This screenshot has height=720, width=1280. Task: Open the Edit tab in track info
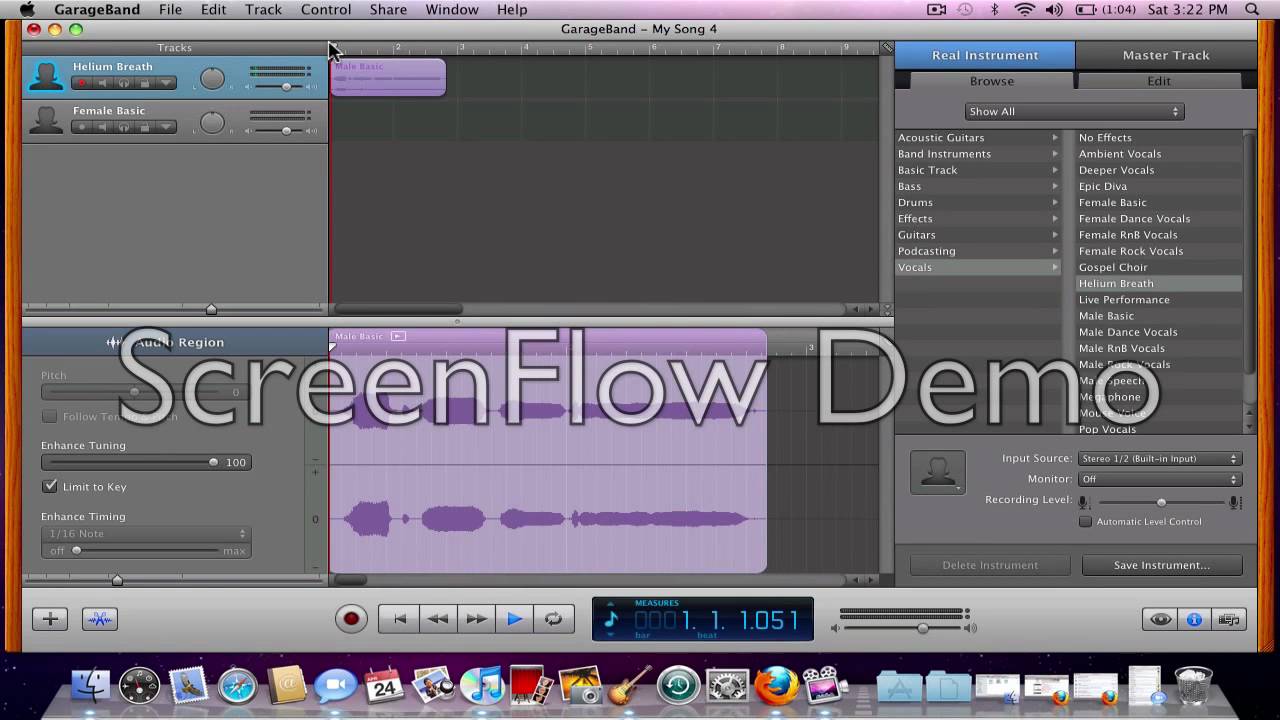(1159, 81)
